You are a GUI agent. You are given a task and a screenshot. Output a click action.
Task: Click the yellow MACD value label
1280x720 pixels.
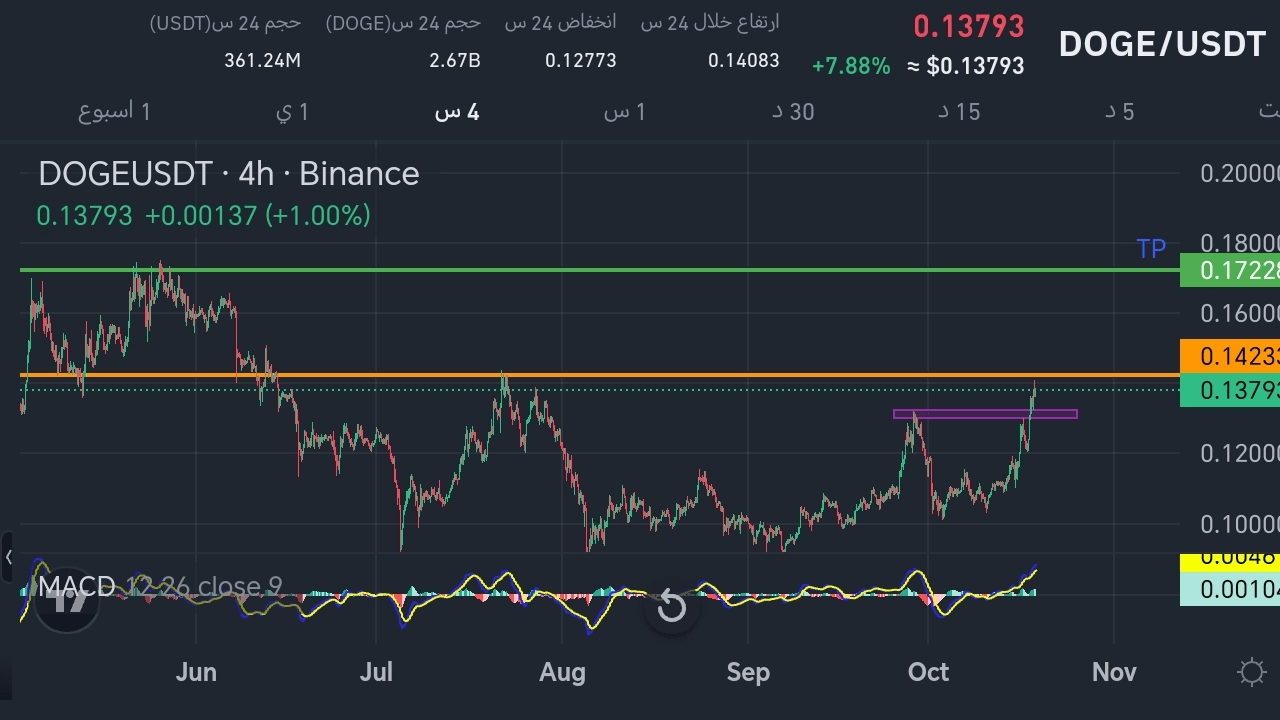point(1230,563)
